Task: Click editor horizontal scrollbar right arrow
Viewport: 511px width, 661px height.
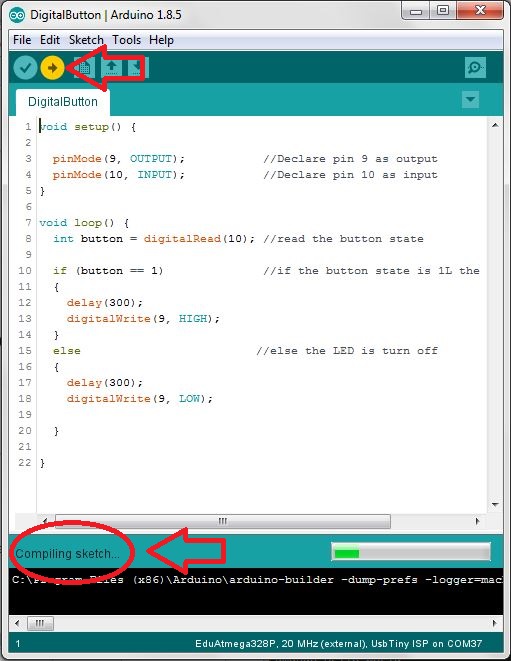Action: point(477,521)
